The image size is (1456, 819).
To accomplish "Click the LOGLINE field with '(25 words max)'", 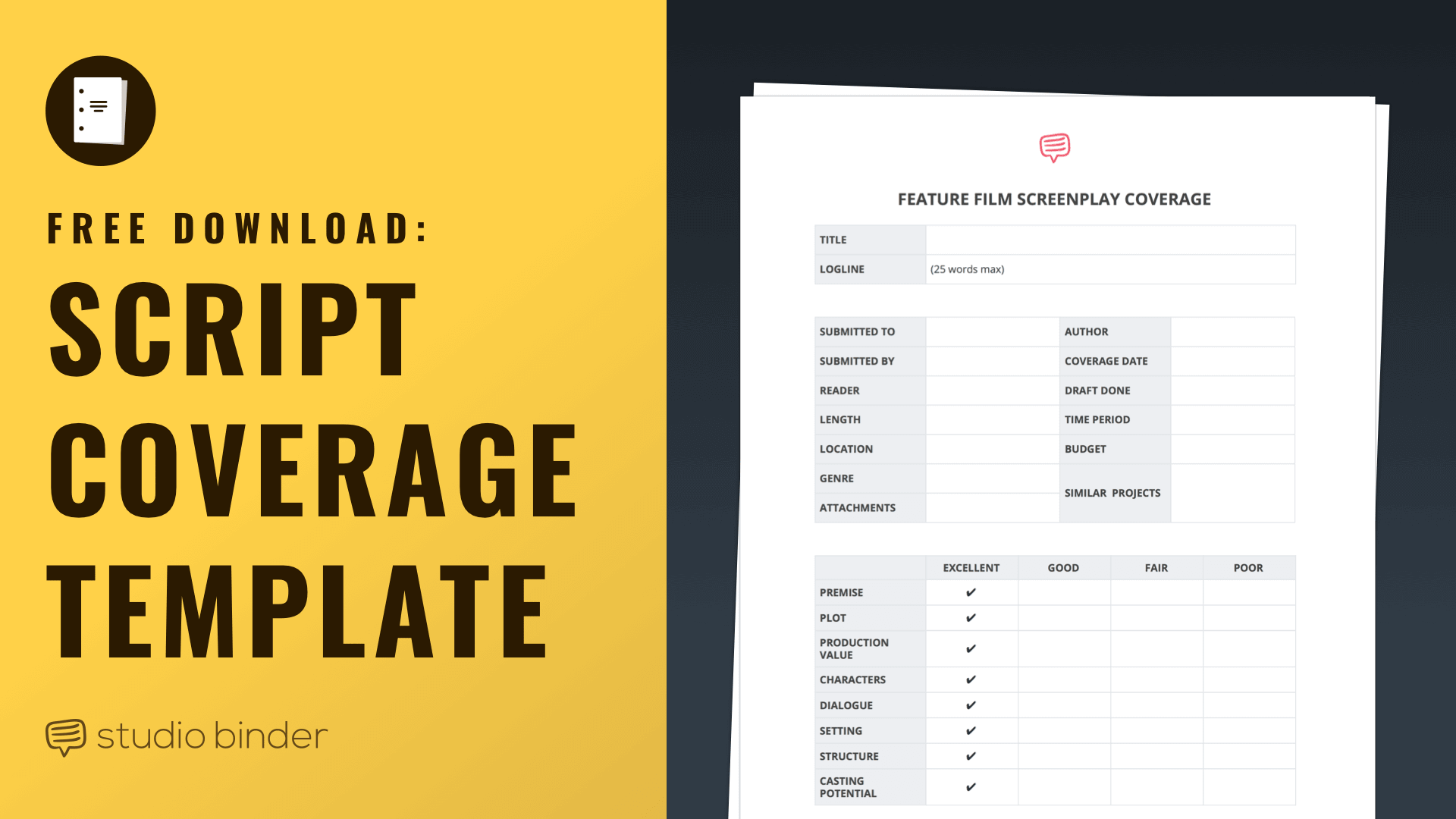I will (1110, 269).
